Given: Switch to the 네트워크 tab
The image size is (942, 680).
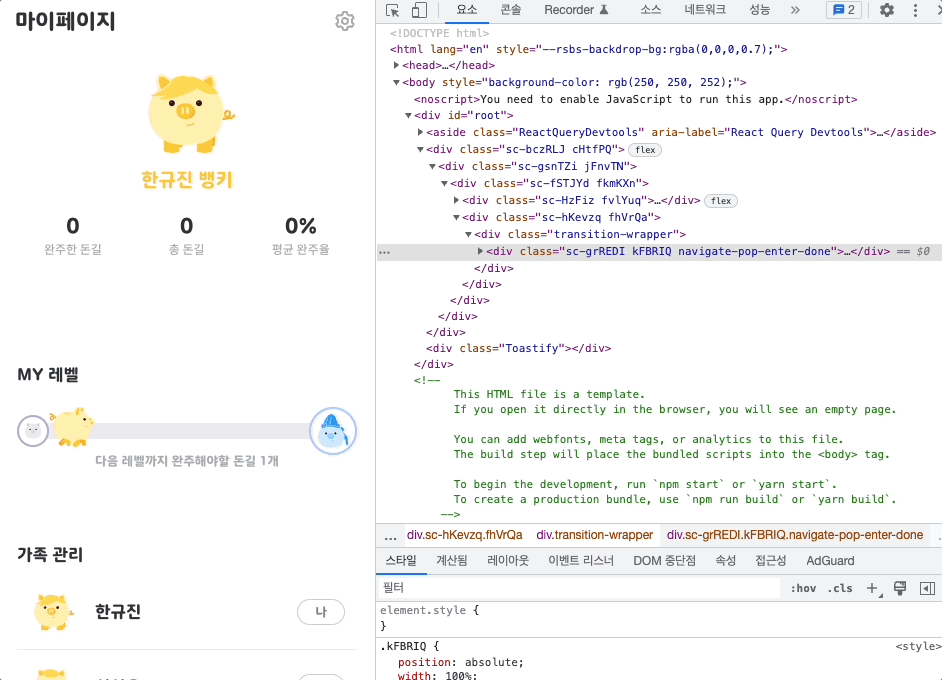Looking at the screenshot, I should 705,10.
